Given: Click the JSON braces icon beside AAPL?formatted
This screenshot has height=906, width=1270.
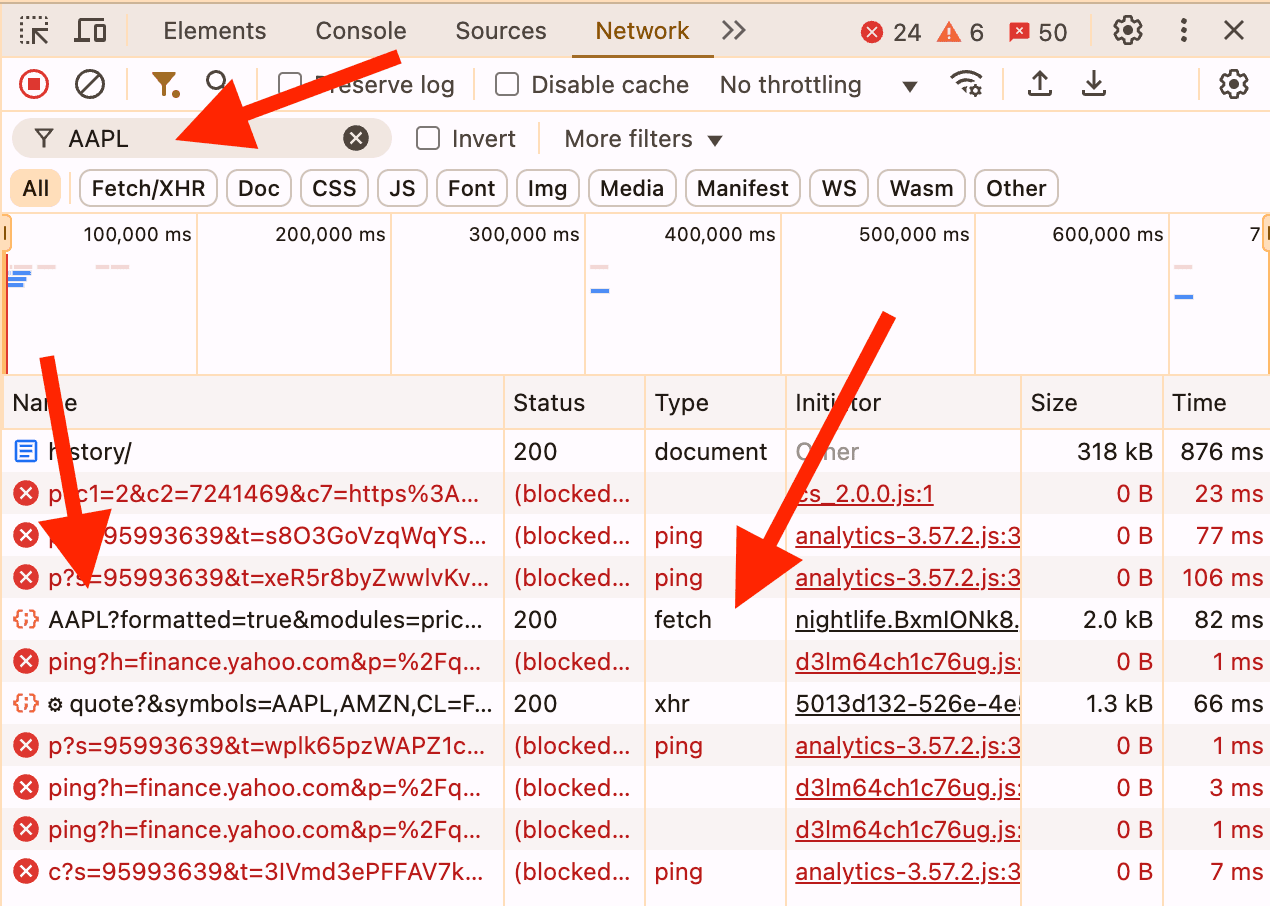Looking at the screenshot, I should point(26,620).
